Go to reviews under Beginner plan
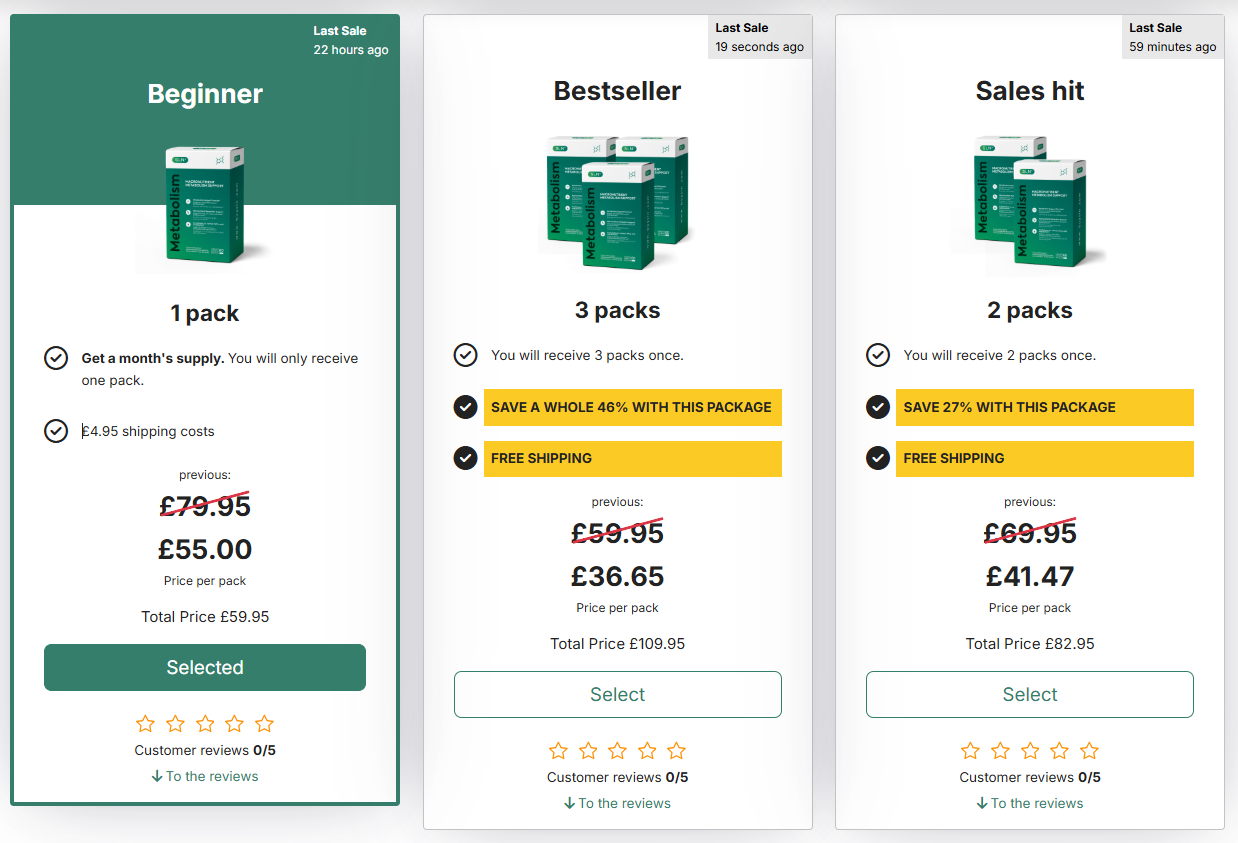 205,776
